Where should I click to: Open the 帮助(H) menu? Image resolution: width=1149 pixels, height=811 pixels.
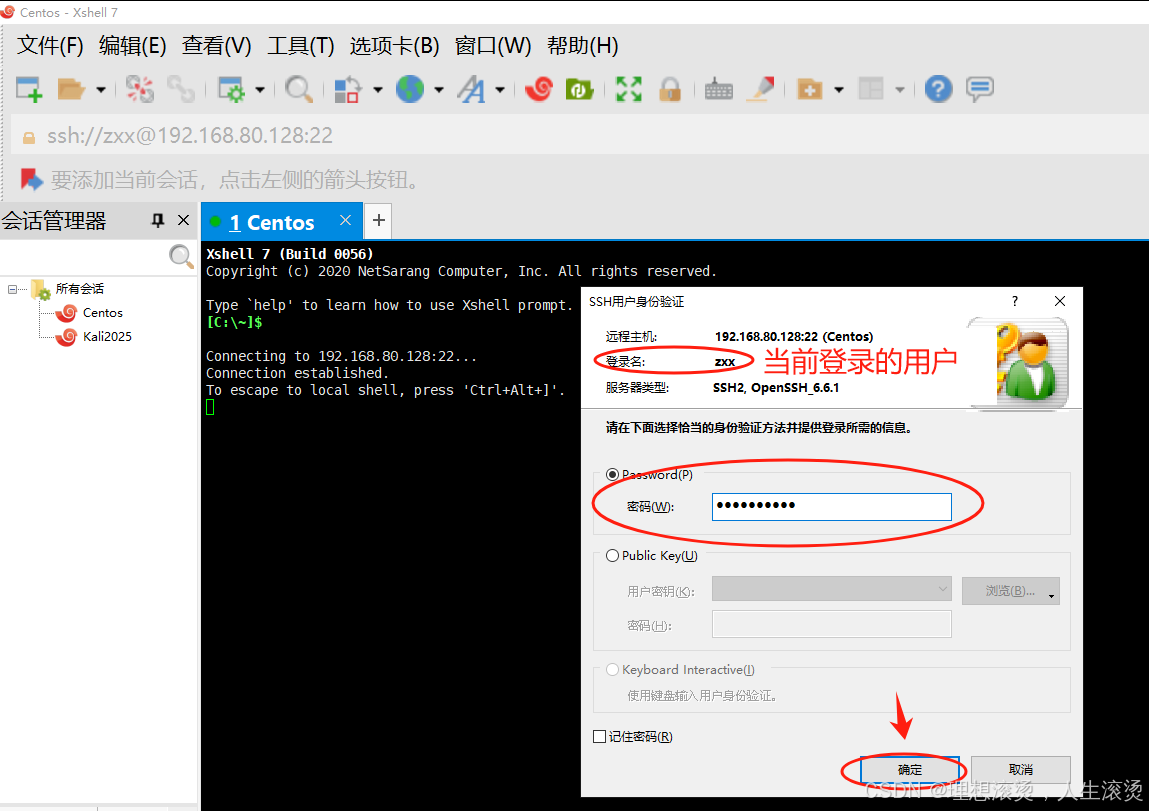(583, 45)
